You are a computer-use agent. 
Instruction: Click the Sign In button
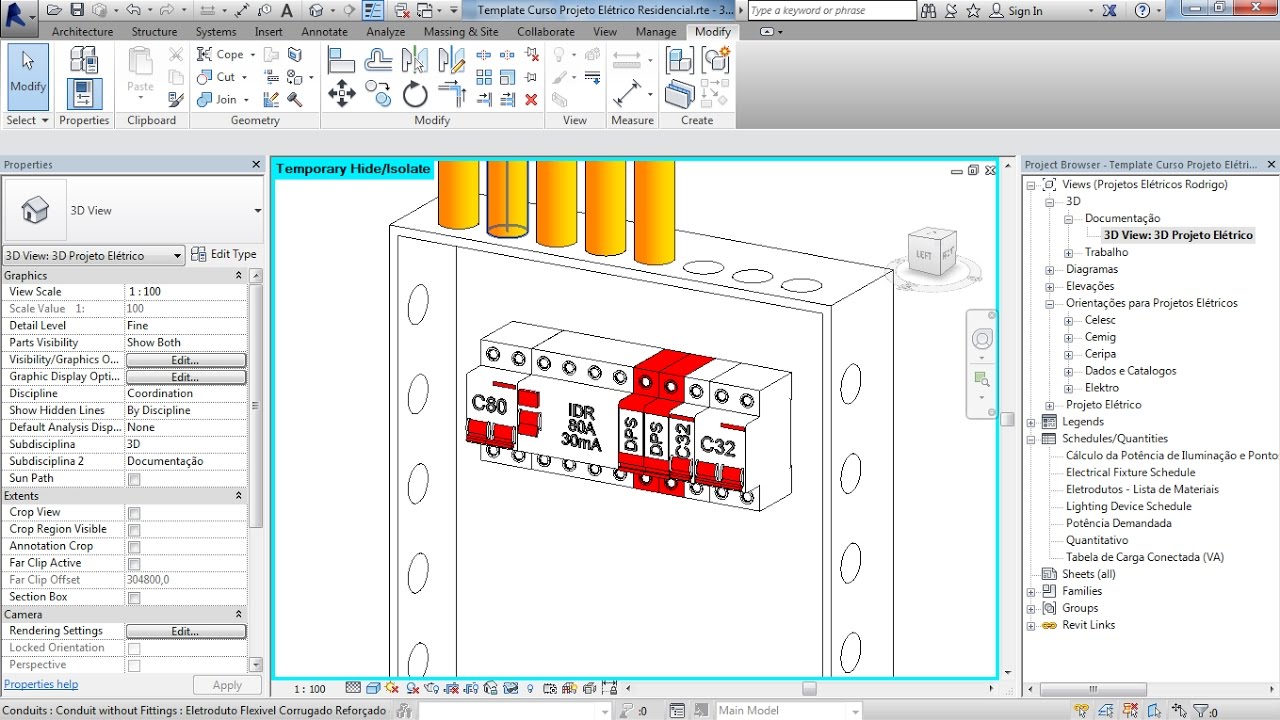(x=1016, y=11)
